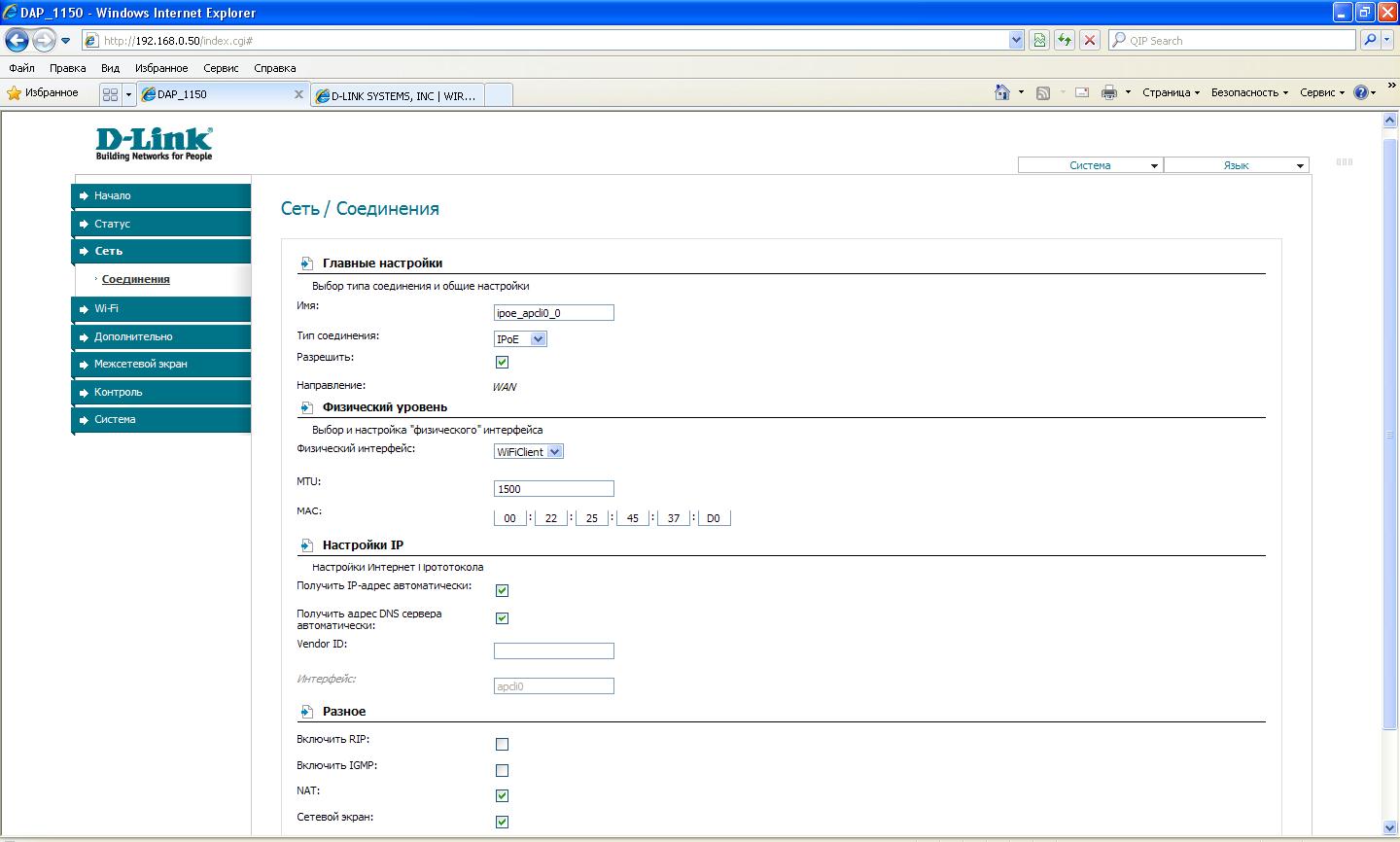The width and height of the screenshot is (1400, 842).
Task: Open the Wi-Fi section in sidebar
Action: (106, 308)
